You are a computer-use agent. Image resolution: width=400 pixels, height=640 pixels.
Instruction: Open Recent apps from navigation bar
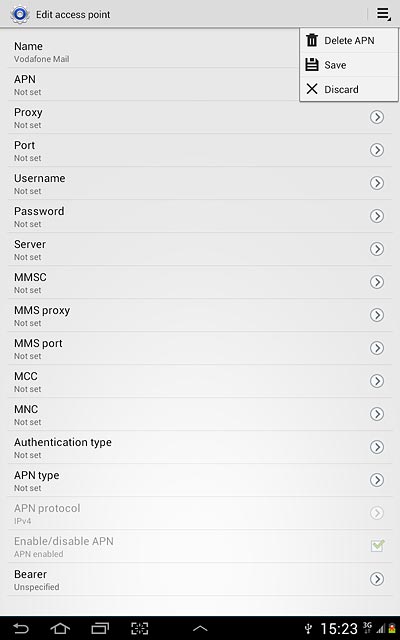pyautogui.click(x=100, y=628)
